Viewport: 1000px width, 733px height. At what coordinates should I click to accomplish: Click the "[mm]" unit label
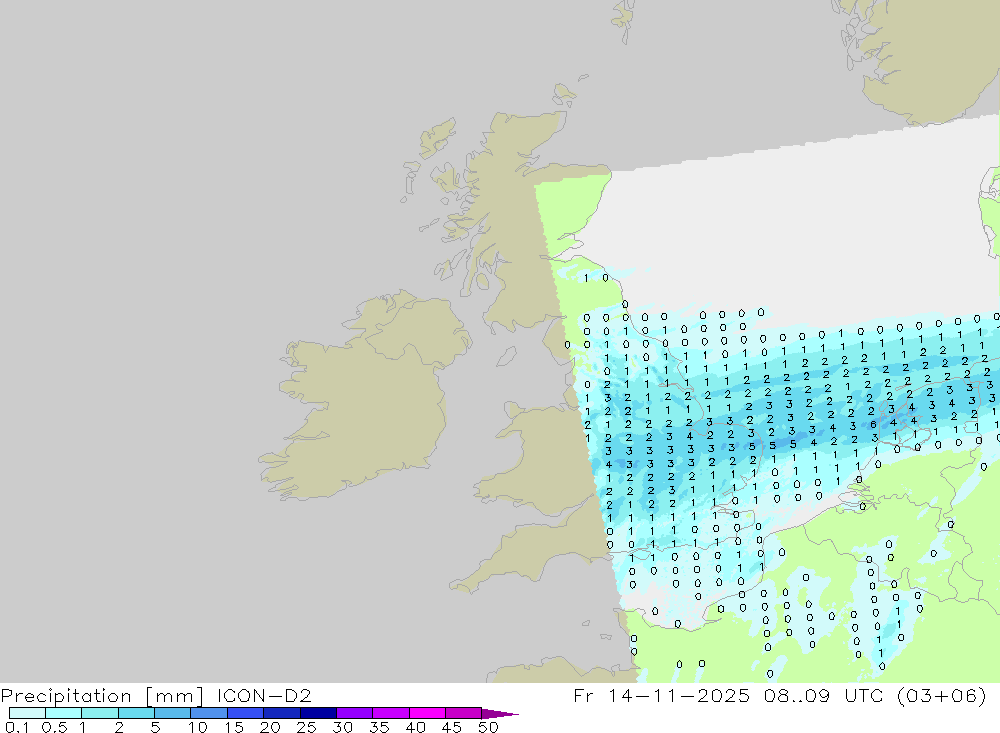tap(174, 696)
